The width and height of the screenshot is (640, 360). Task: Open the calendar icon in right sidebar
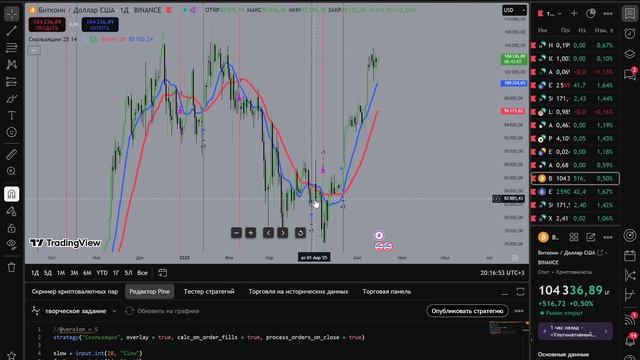pyautogui.click(x=630, y=256)
